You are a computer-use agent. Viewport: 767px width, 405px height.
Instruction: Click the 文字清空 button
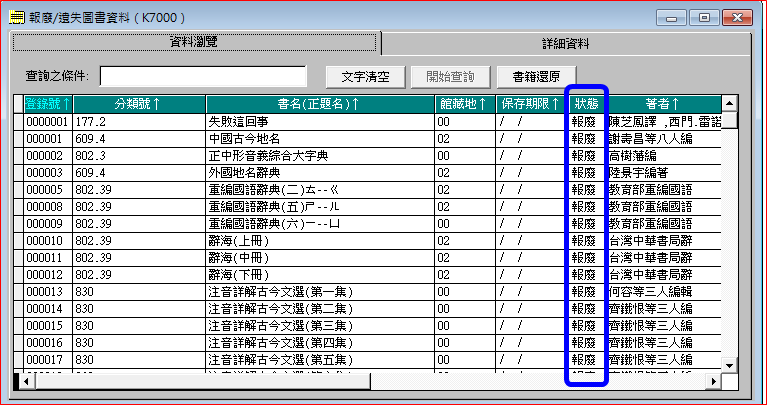coord(366,77)
